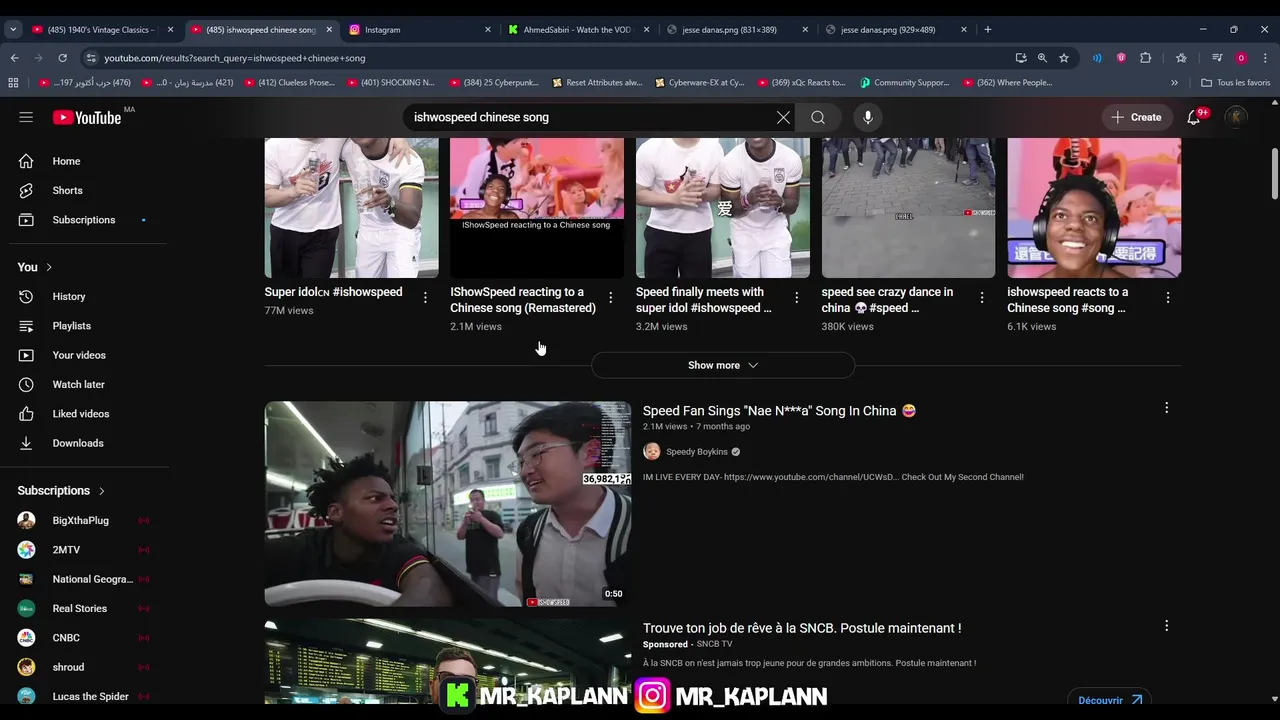Show more bookmarks via the overflow chevron
This screenshot has height=720, width=1280.
(1174, 83)
